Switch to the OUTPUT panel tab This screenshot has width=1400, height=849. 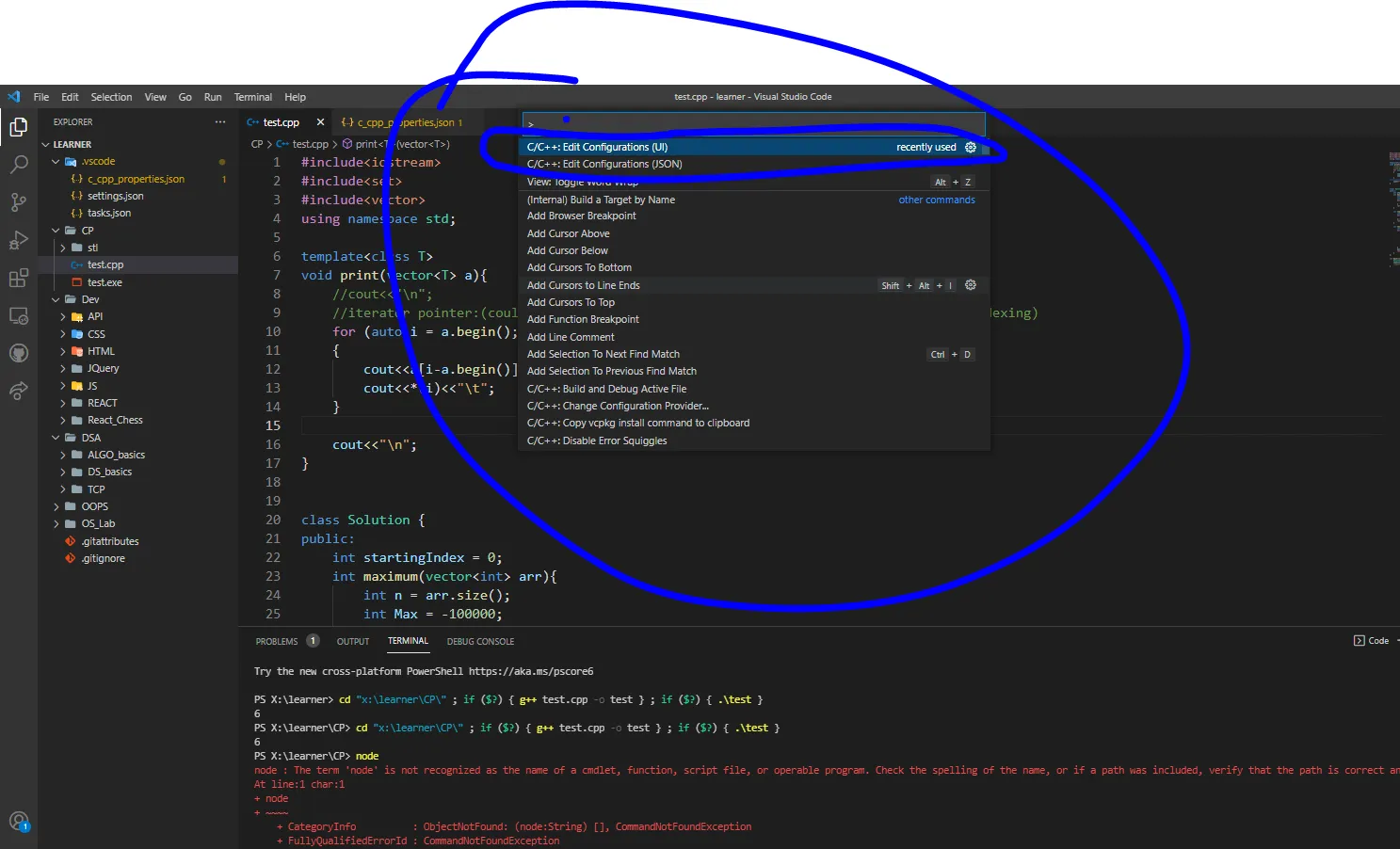point(353,641)
